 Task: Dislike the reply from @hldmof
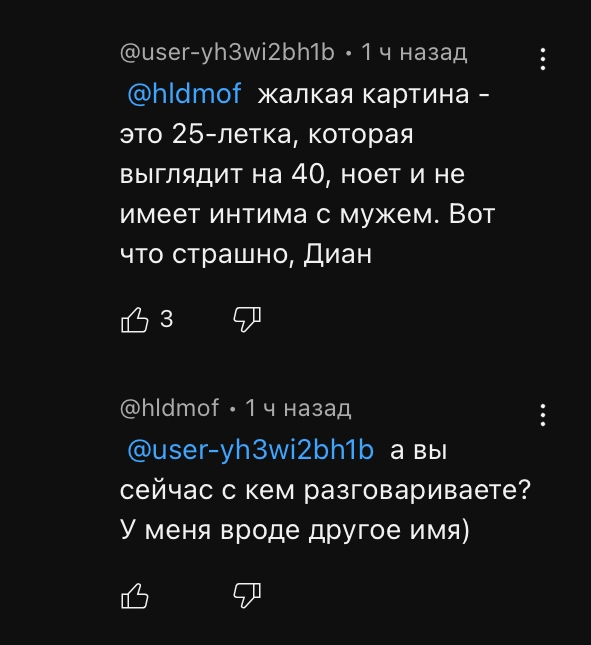coord(247,596)
